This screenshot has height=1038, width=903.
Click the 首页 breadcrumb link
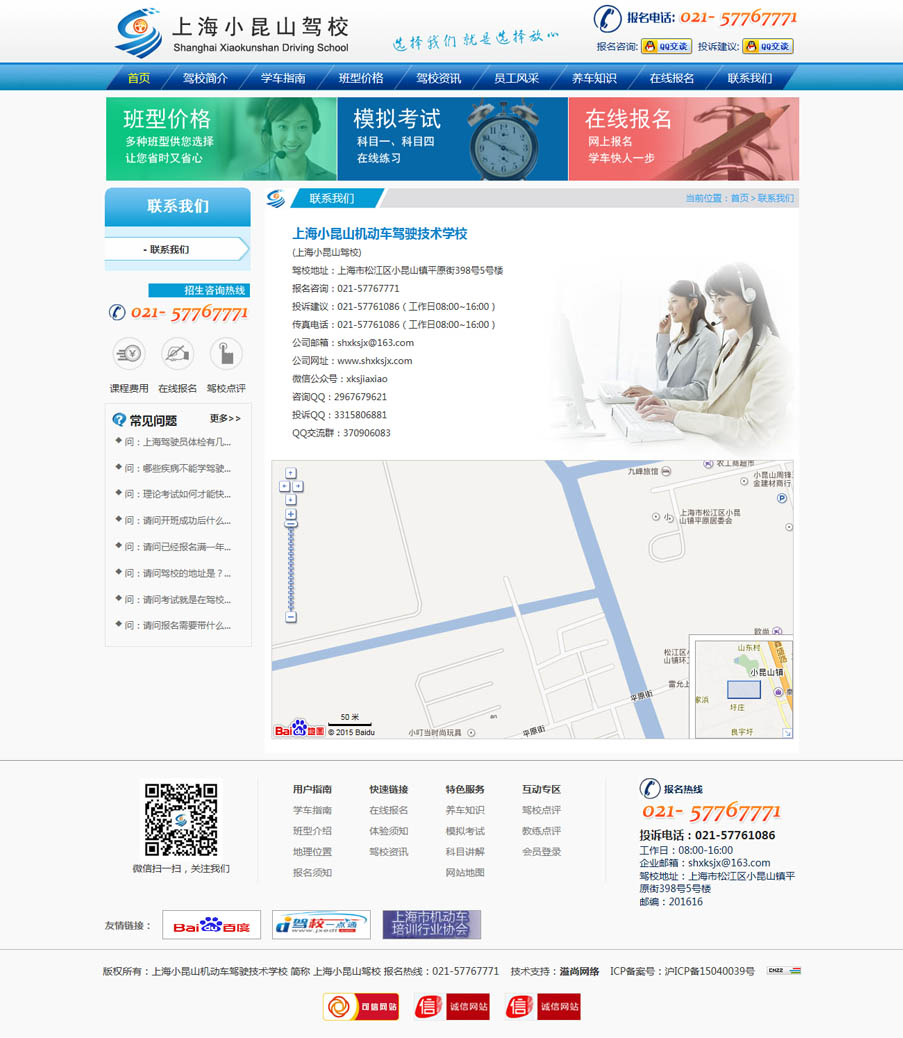tap(739, 198)
